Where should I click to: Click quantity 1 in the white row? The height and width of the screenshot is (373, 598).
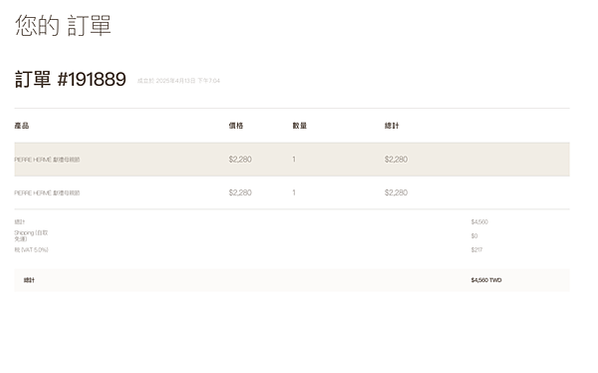294,193
